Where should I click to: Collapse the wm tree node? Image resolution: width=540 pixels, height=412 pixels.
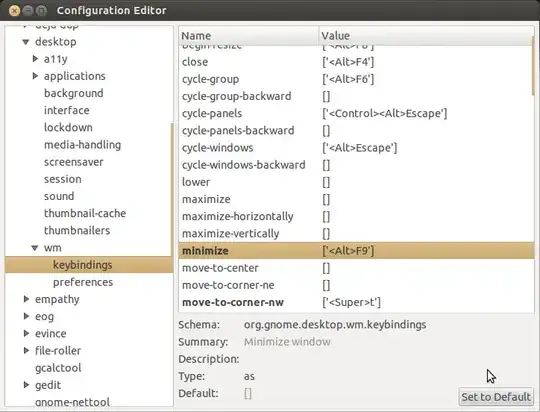coord(34,248)
